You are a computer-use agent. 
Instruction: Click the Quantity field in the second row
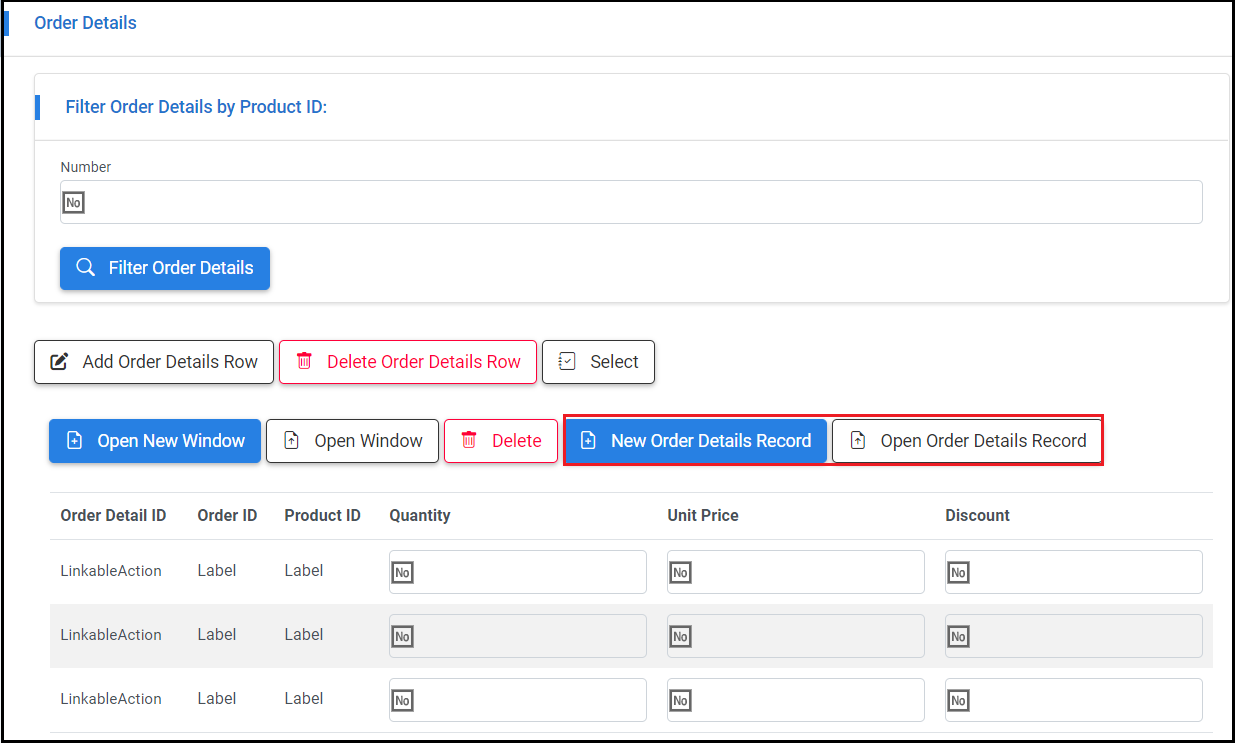coord(518,636)
